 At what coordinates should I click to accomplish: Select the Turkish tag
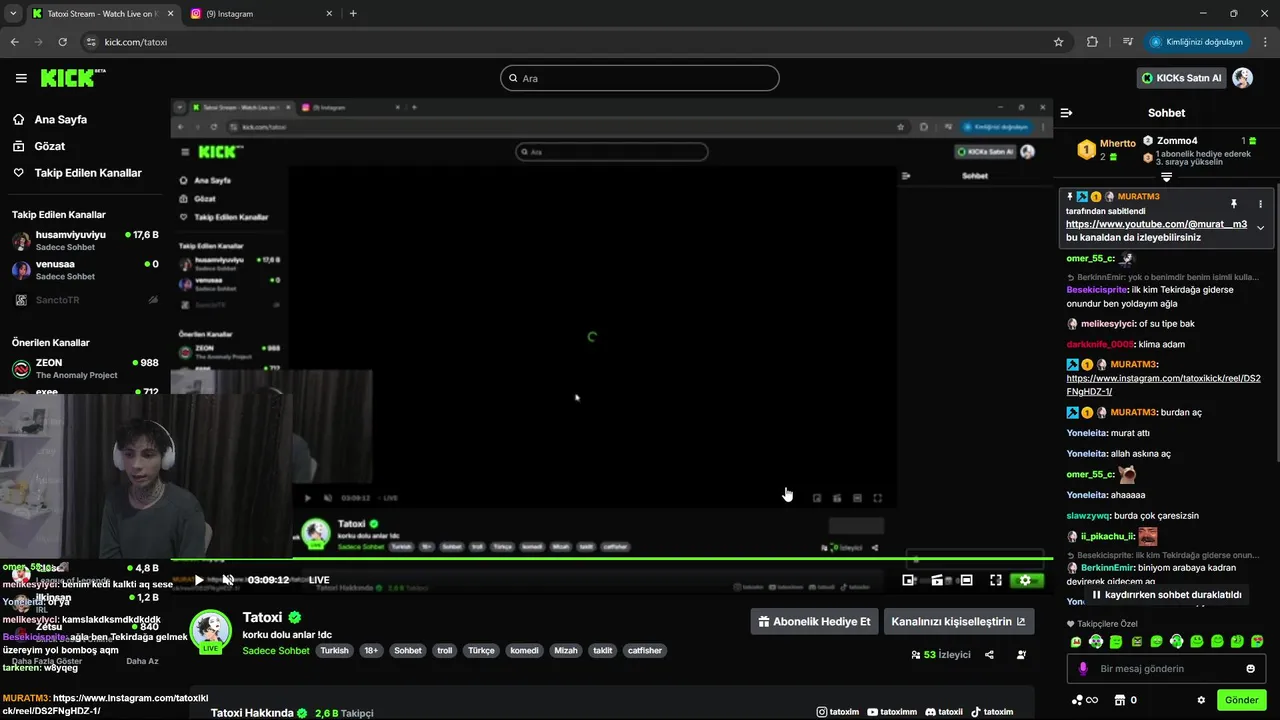pos(334,650)
